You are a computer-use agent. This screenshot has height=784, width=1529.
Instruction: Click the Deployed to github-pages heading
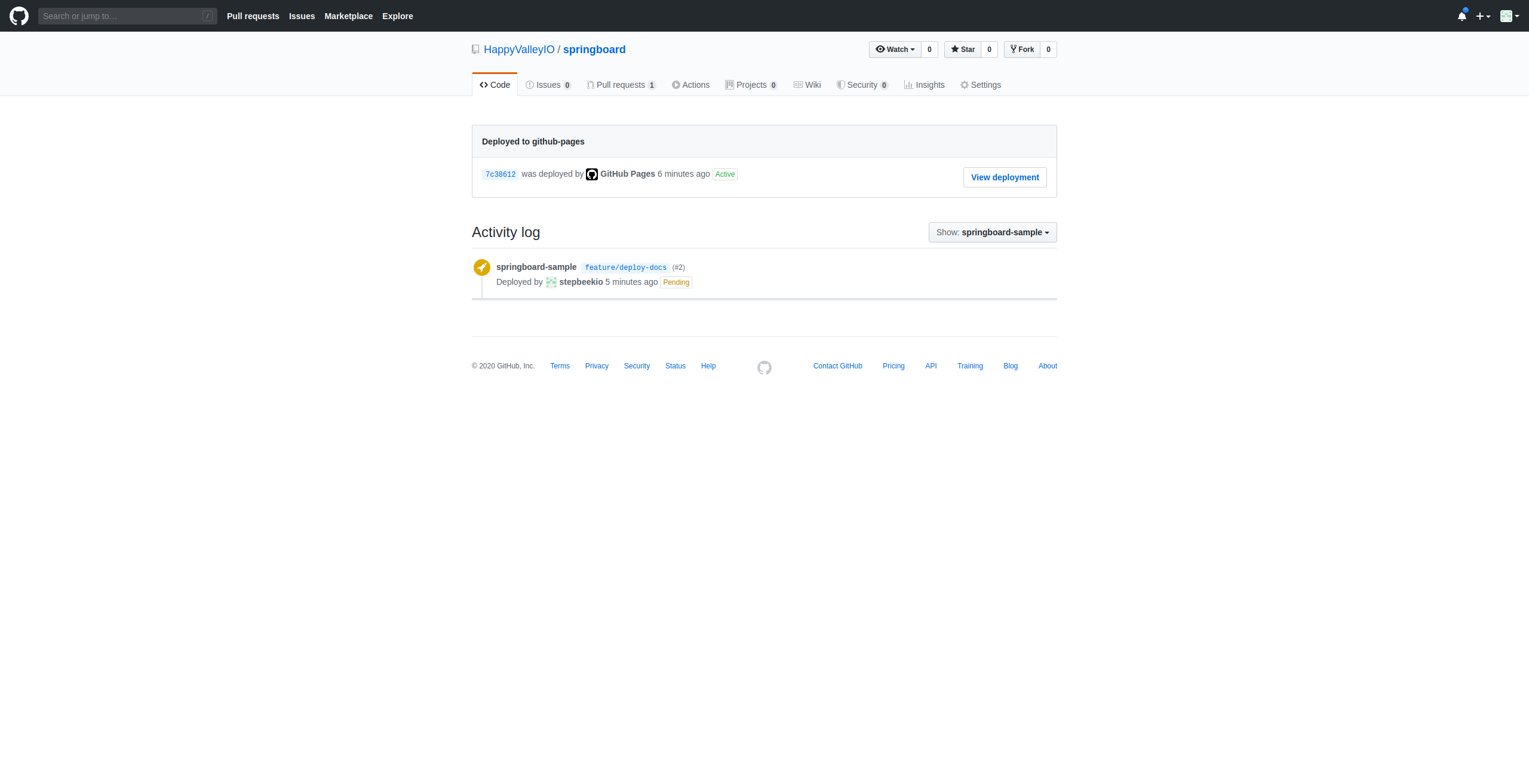[x=533, y=142]
